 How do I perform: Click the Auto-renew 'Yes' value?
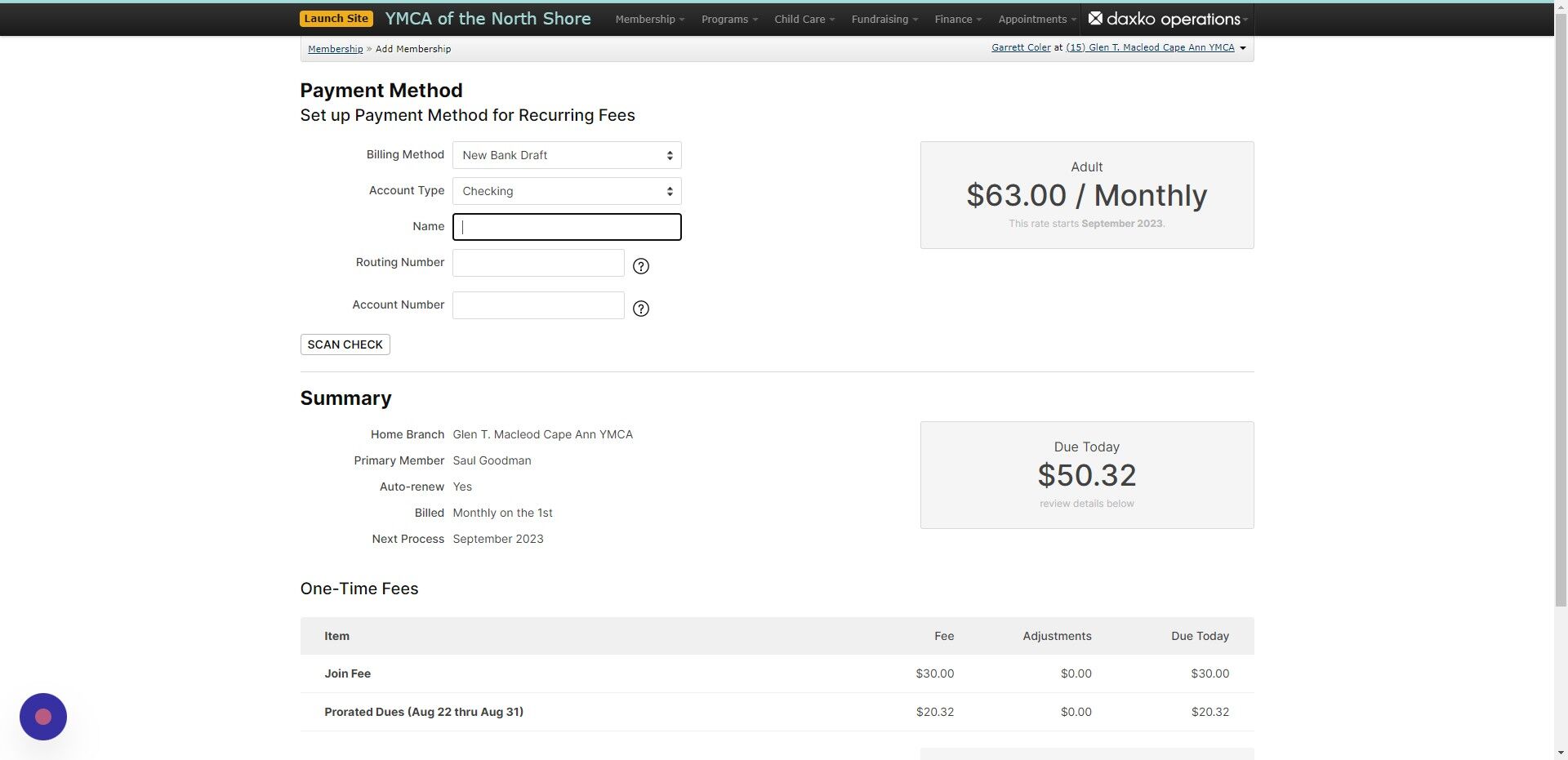coord(462,487)
